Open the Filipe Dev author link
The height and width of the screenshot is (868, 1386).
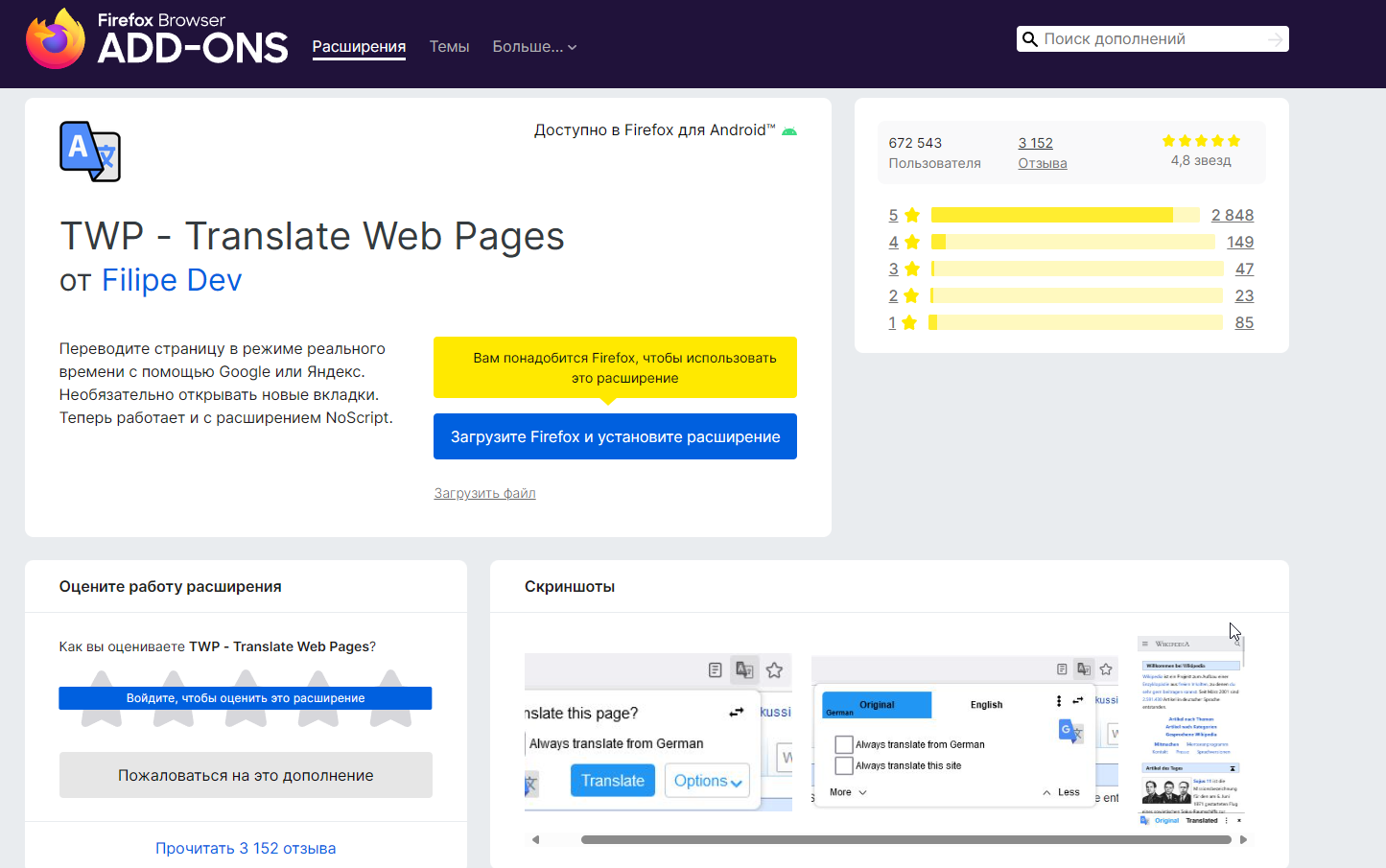[x=172, y=280]
